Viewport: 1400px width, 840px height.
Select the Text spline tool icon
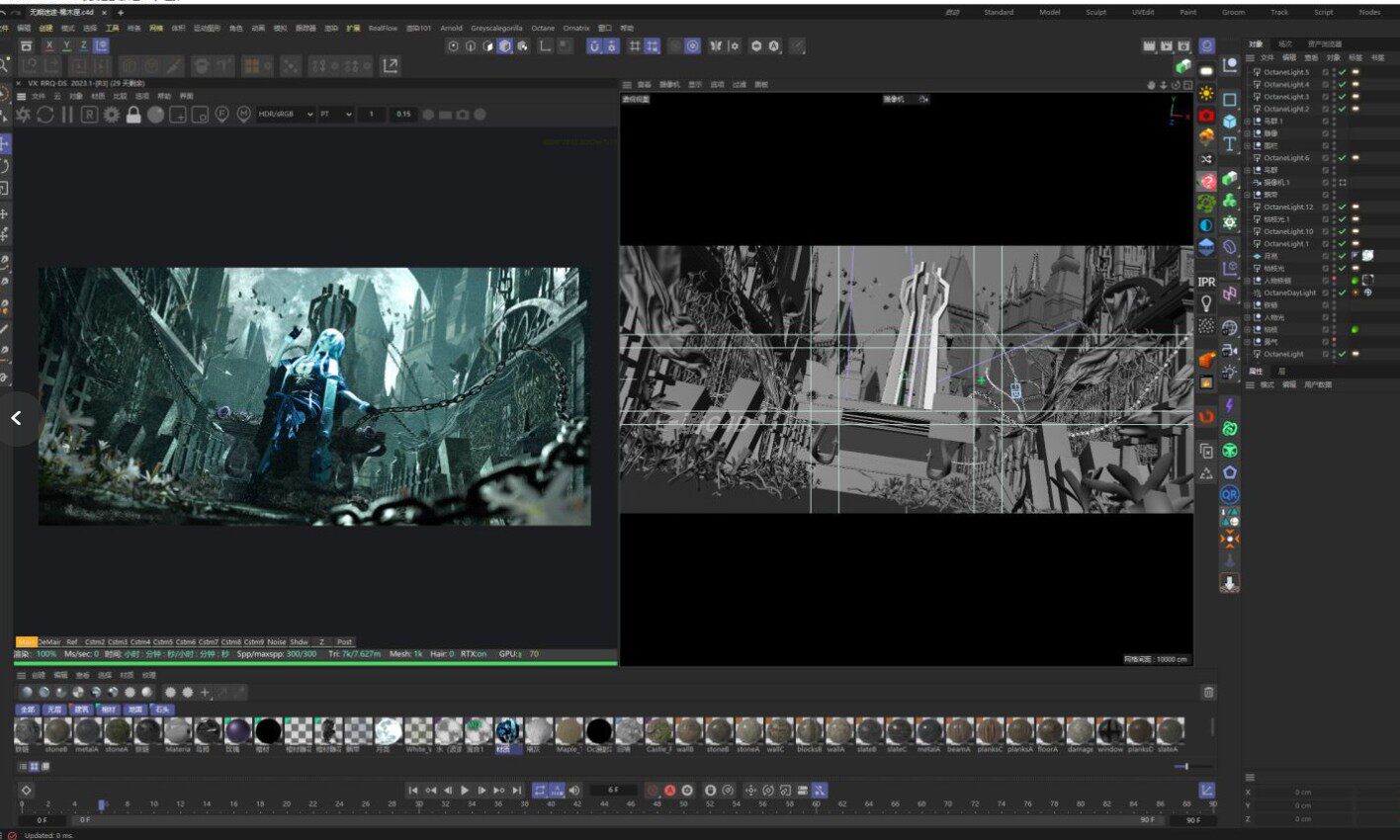tap(1230, 144)
